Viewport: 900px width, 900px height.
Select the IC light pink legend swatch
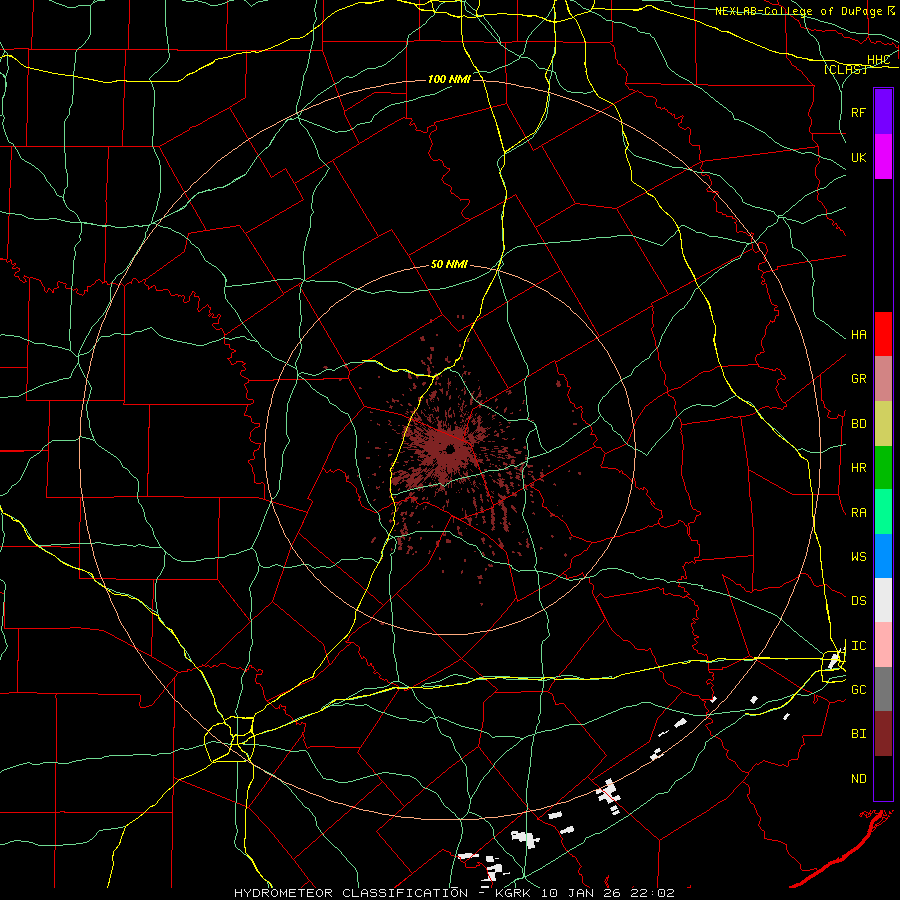[x=883, y=645]
